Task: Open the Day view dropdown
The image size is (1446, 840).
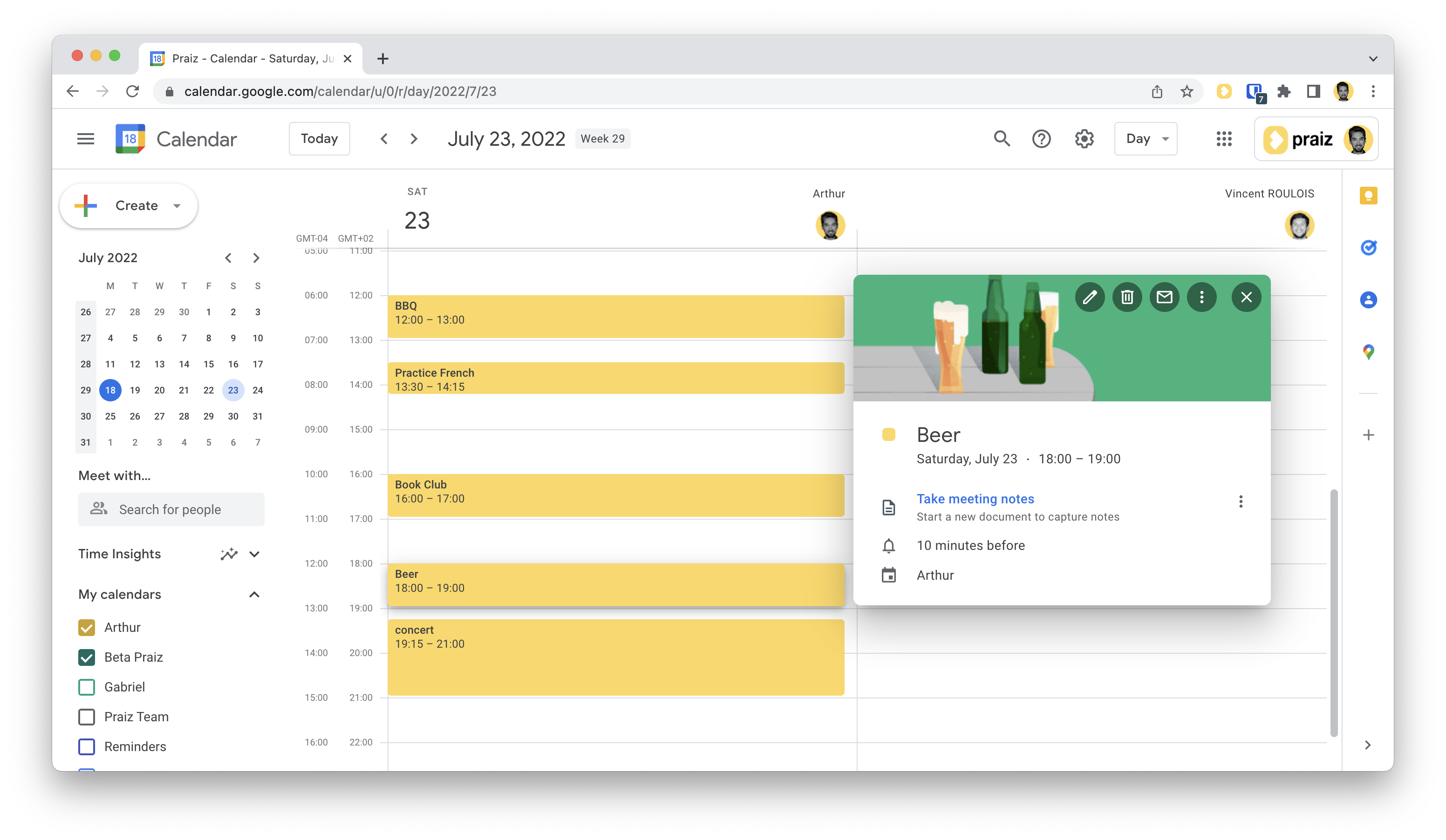Action: click(1146, 139)
